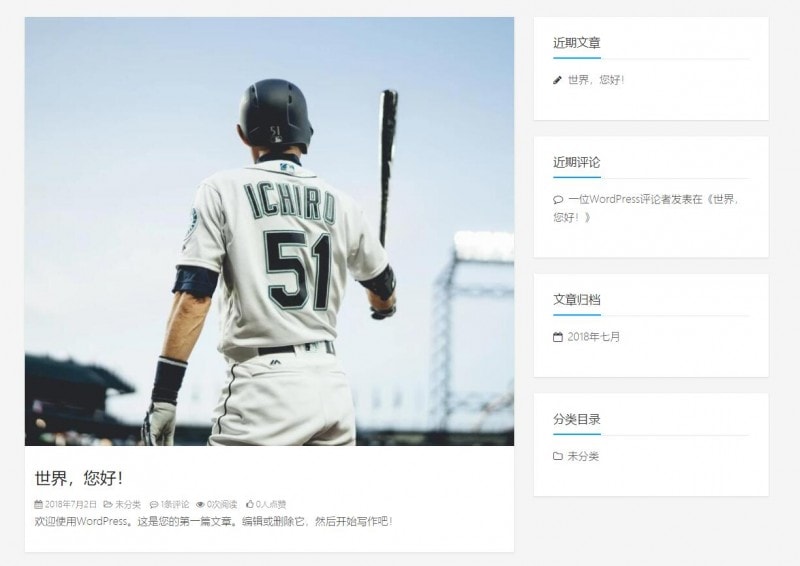
Task: Click the eye icon before 0次阅读
Action: point(201,504)
